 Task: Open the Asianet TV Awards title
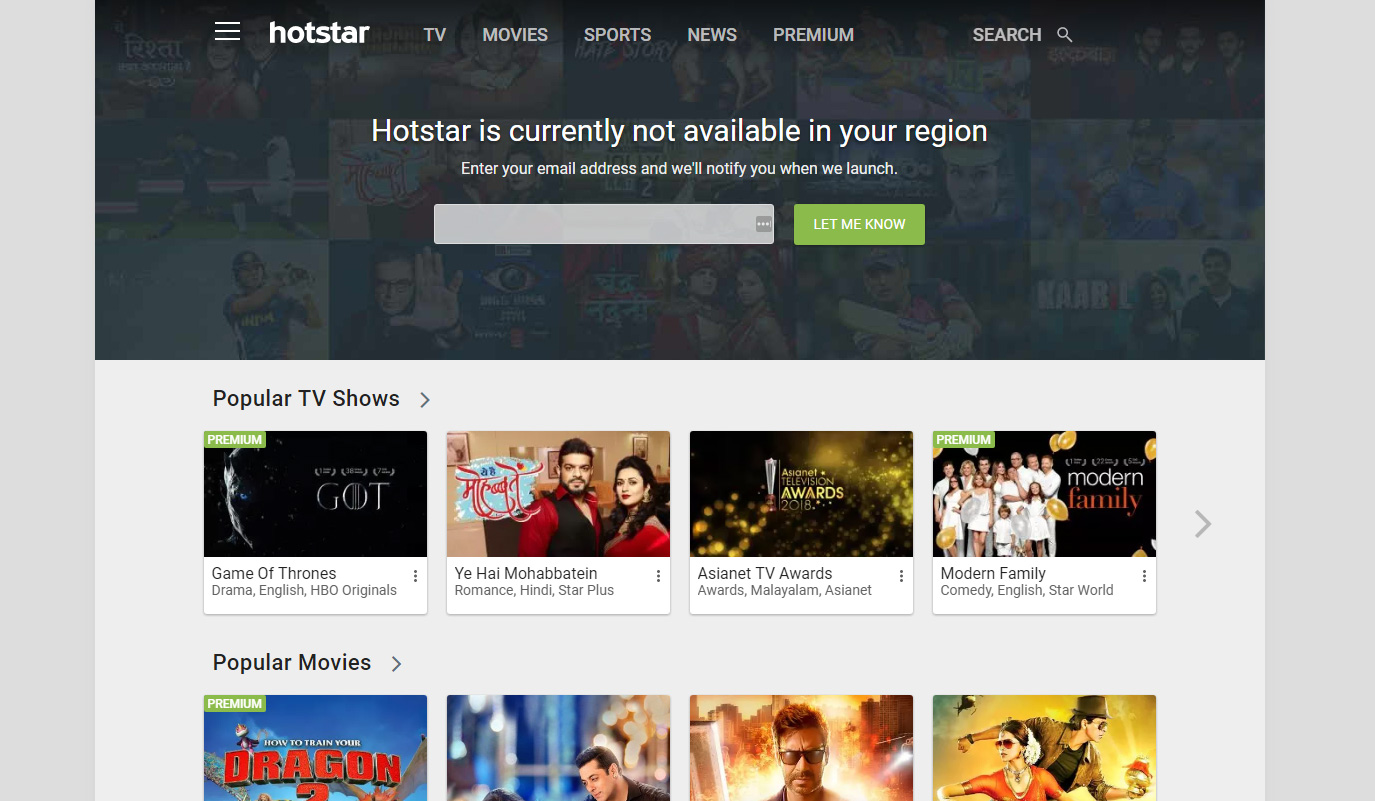click(x=765, y=573)
